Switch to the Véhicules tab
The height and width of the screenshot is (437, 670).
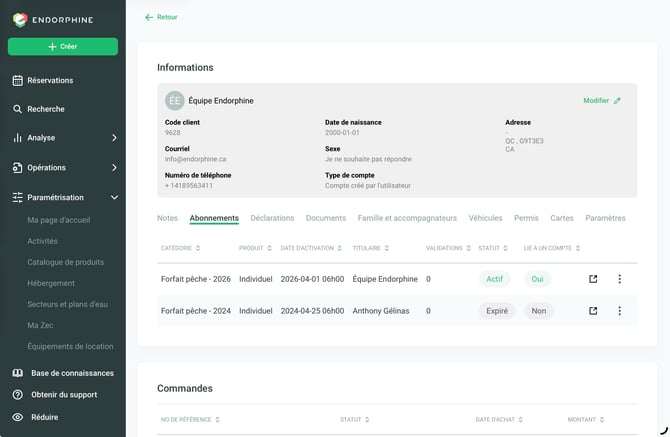485,218
